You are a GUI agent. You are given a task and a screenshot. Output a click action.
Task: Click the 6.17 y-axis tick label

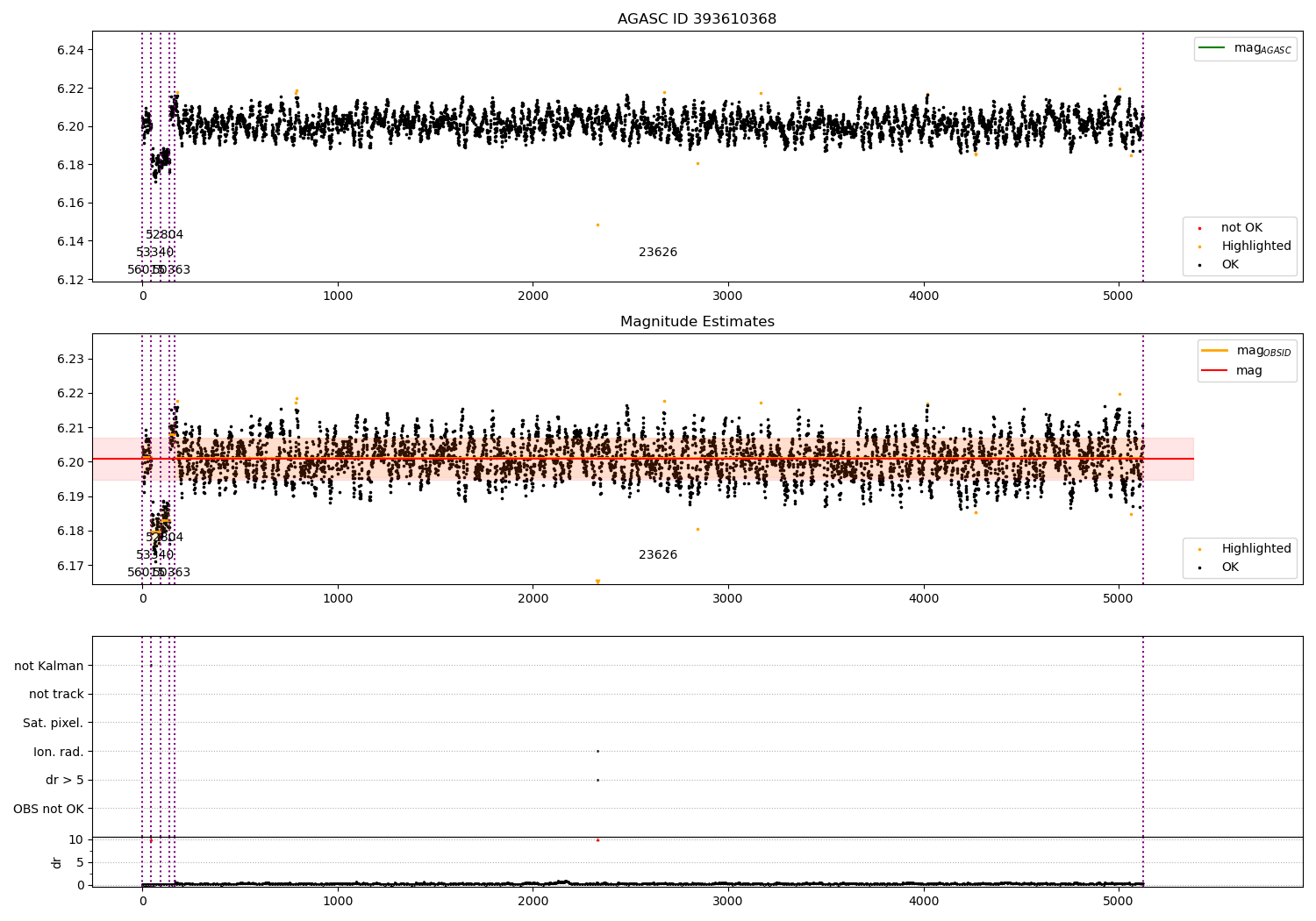coord(70,566)
